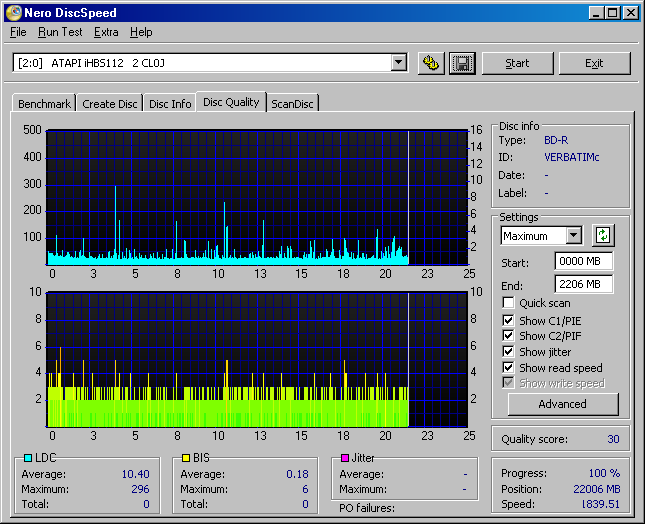The width and height of the screenshot is (645, 524).
Task: Open the Advanced settings button
Action: 563,404
